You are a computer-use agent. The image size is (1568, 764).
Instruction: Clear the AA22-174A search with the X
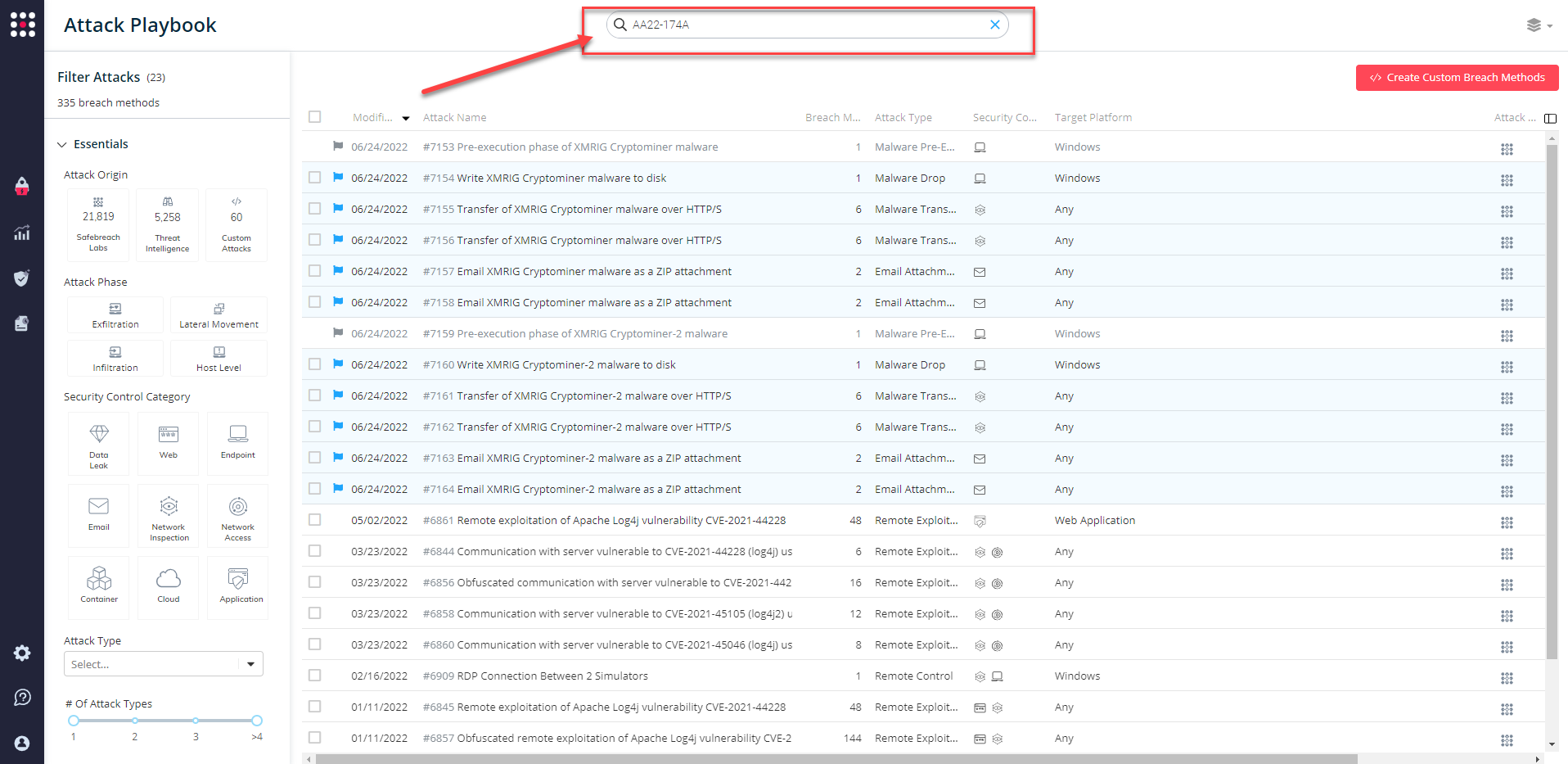pyautogui.click(x=994, y=25)
